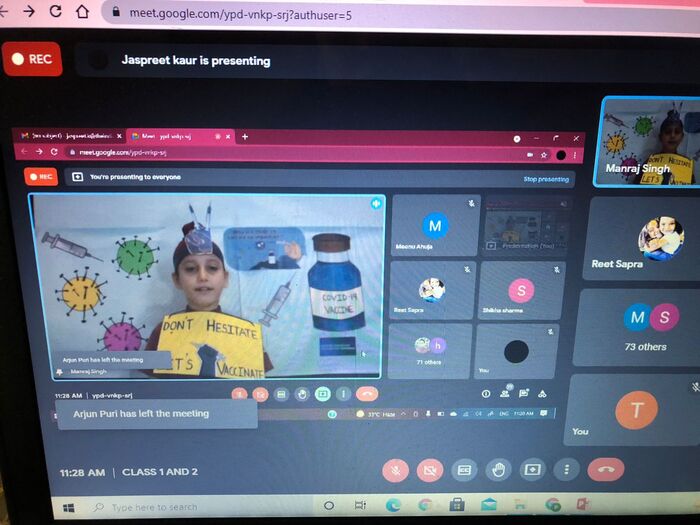
Task: Click the bookmark star in shared browser bar
Action: coord(544,155)
